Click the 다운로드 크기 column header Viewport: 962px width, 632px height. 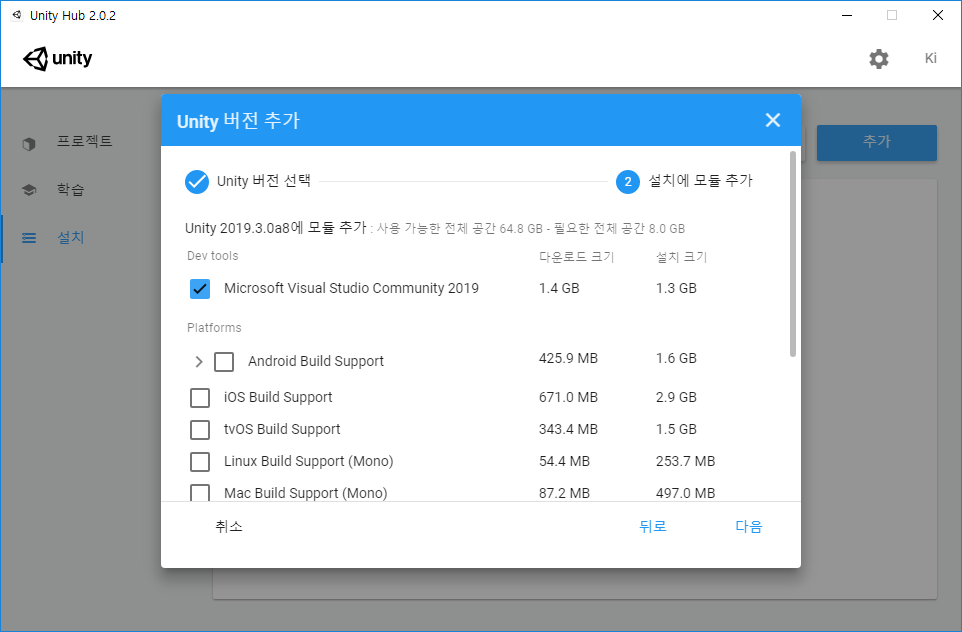pyautogui.click(x=576, y=256)
